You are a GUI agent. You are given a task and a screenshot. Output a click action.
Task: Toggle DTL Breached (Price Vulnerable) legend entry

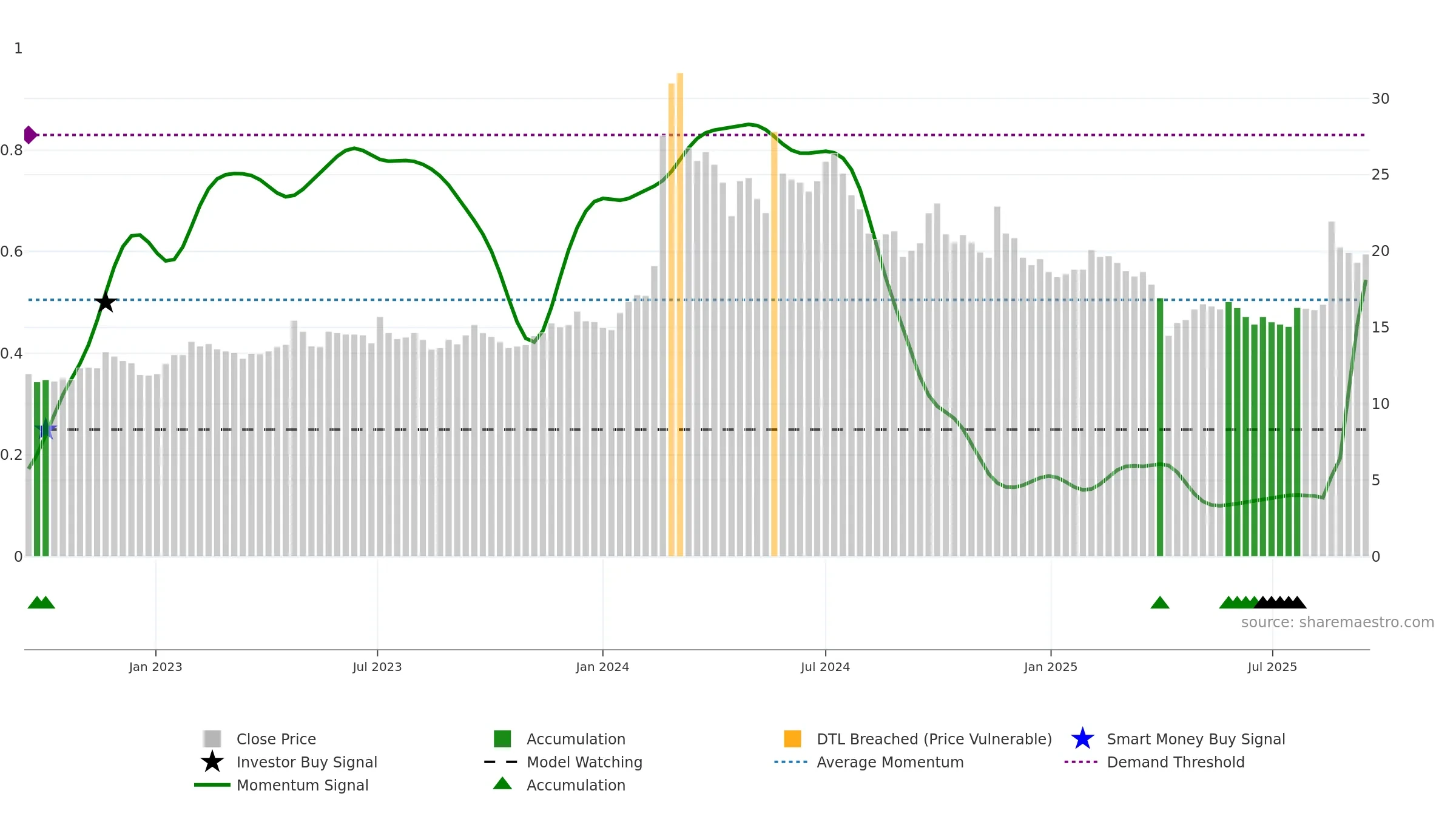[918, 739]
